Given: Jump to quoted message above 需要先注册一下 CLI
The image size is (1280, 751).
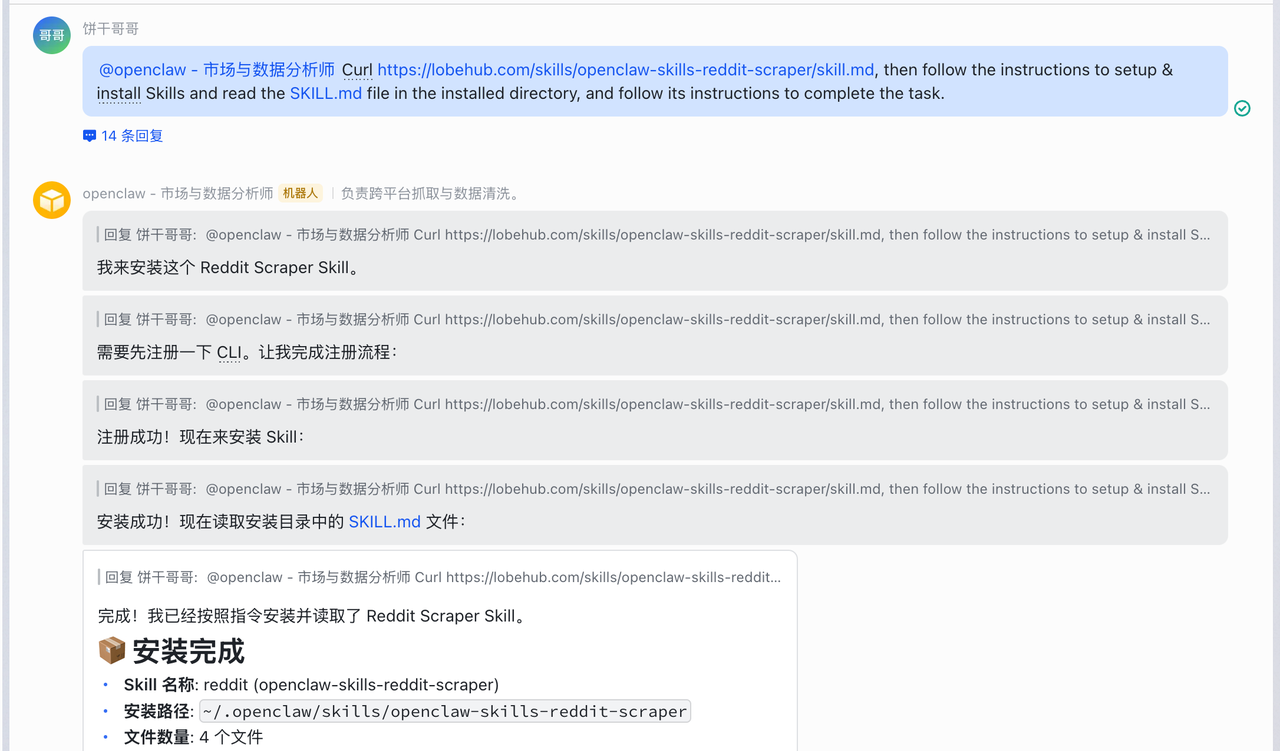Looking at the screenshot, I should click(655, 320).
